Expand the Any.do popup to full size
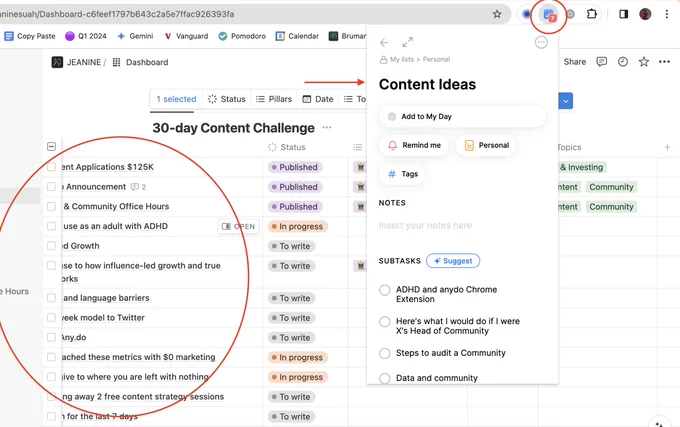The width and height of the screenshot is (680, 427). coord(407,42)
